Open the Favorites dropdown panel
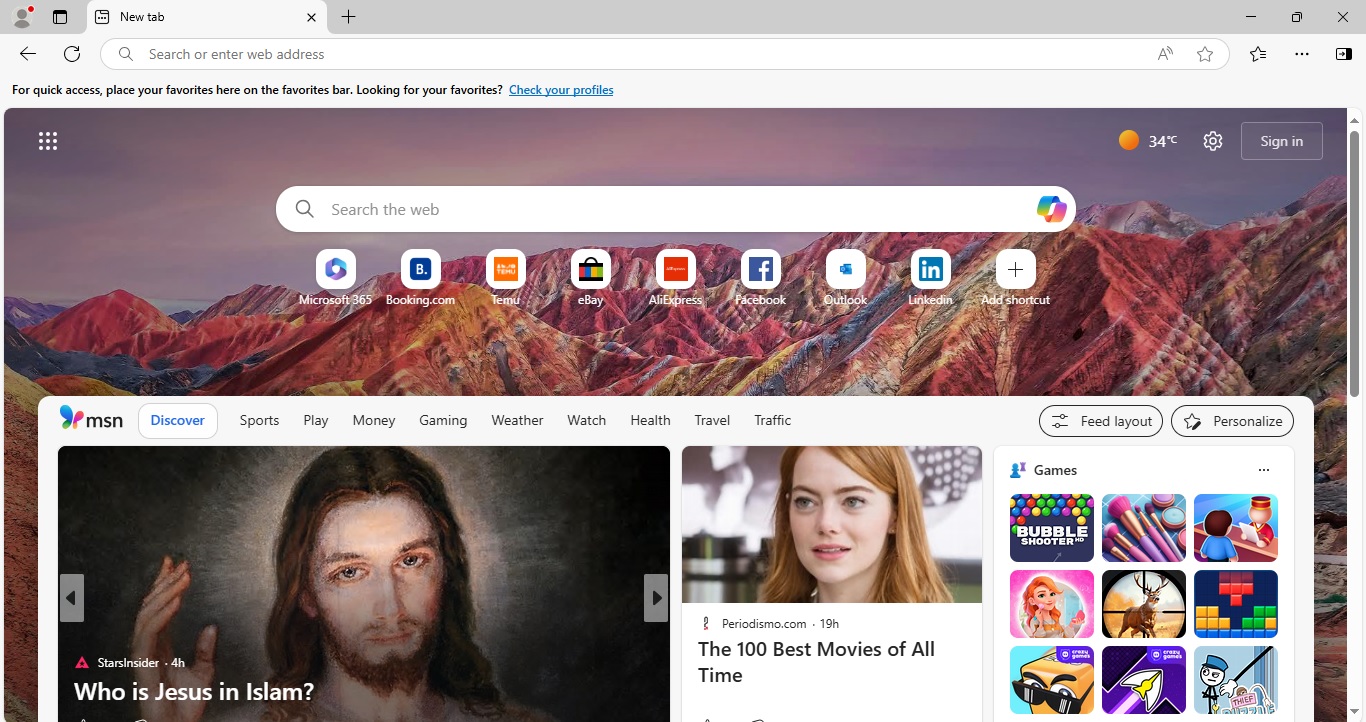Viewport: 1366px width, 722px height. [x=1258, y=54]
